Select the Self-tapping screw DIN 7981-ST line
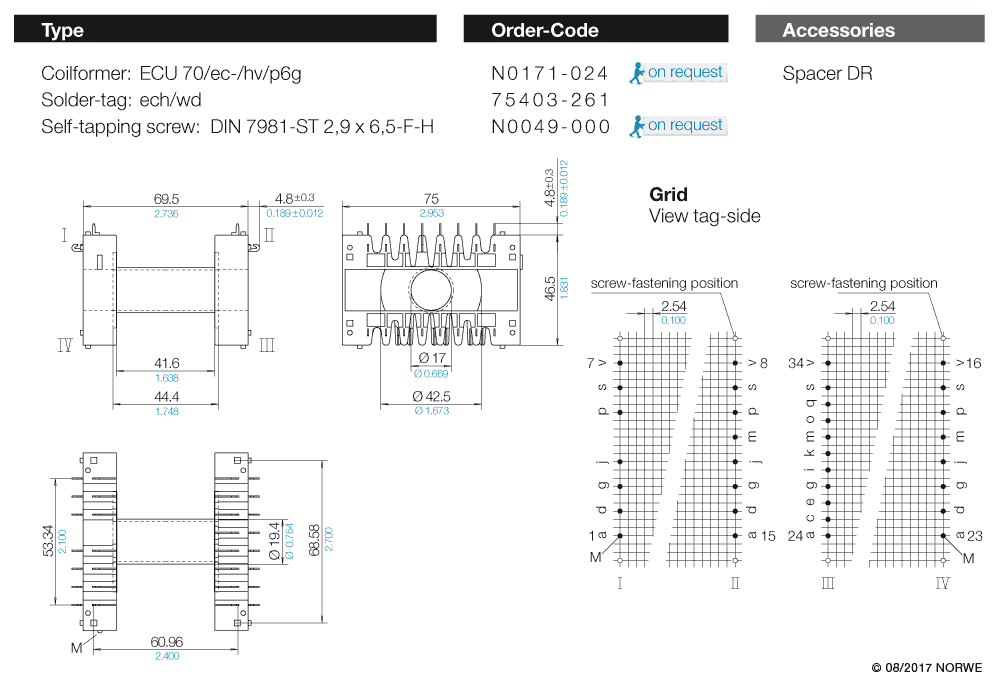 (x=237, y=127)
